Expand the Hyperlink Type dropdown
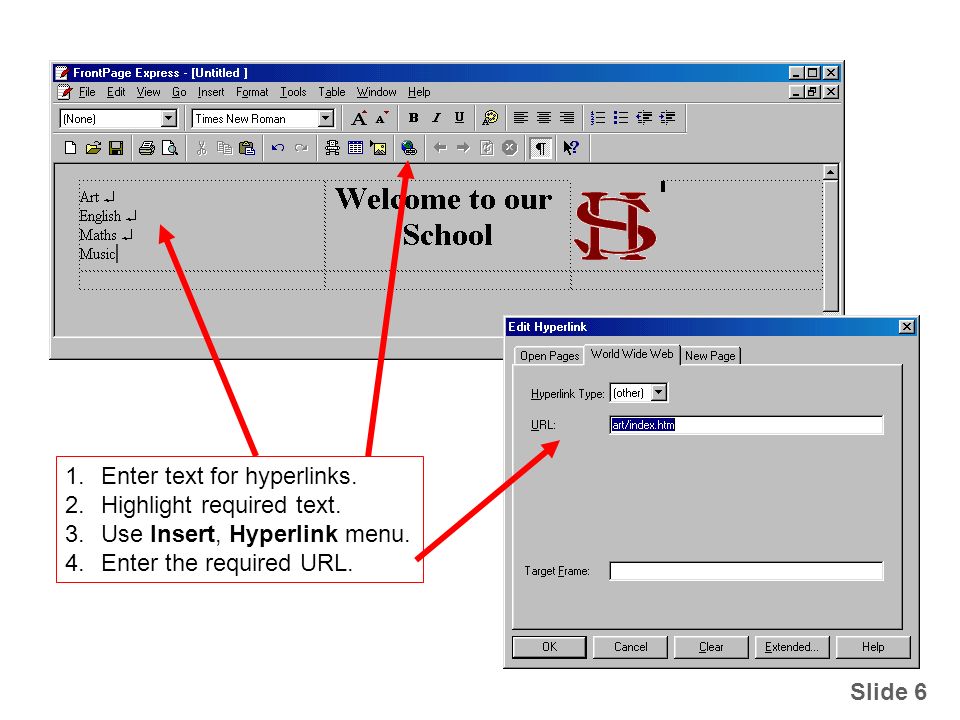960x720 pixels. (x=659, y=392)
